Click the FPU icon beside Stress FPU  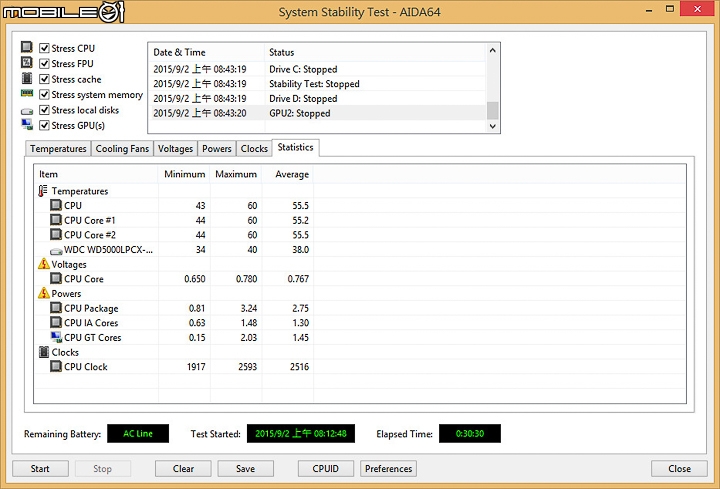27,62
